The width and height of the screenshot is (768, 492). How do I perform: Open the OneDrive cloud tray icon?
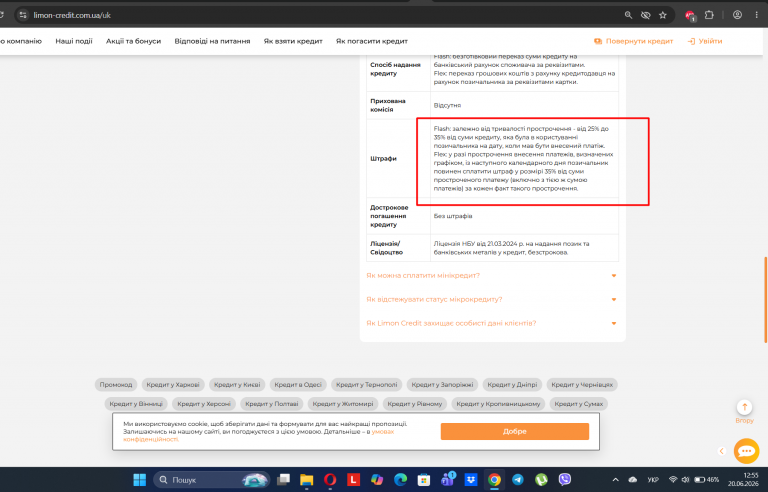[x=633, y=480]
